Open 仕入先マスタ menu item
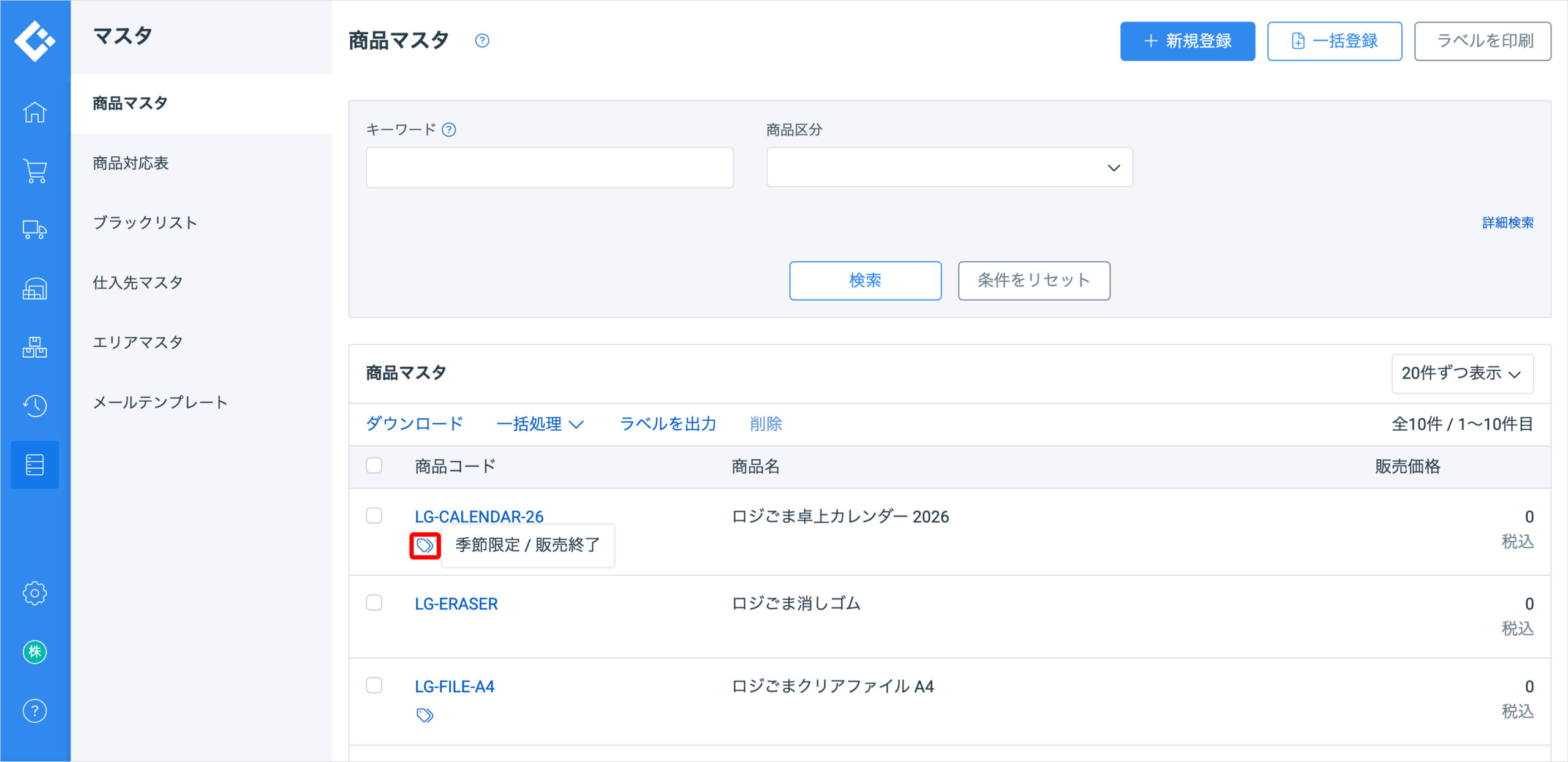Image resolution: width=1568 pixels, height=762 pixels. pyautogui.click(x=202, y=283)
